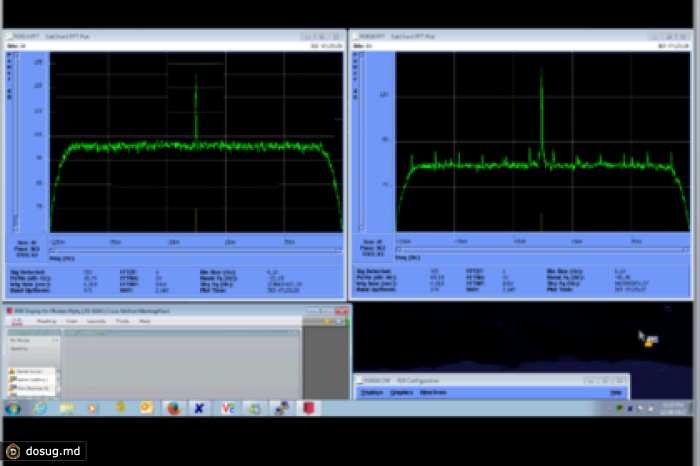Select the second participant in attendee list
Viewport: 700px width, 466px height.
[x=31, y=380]
